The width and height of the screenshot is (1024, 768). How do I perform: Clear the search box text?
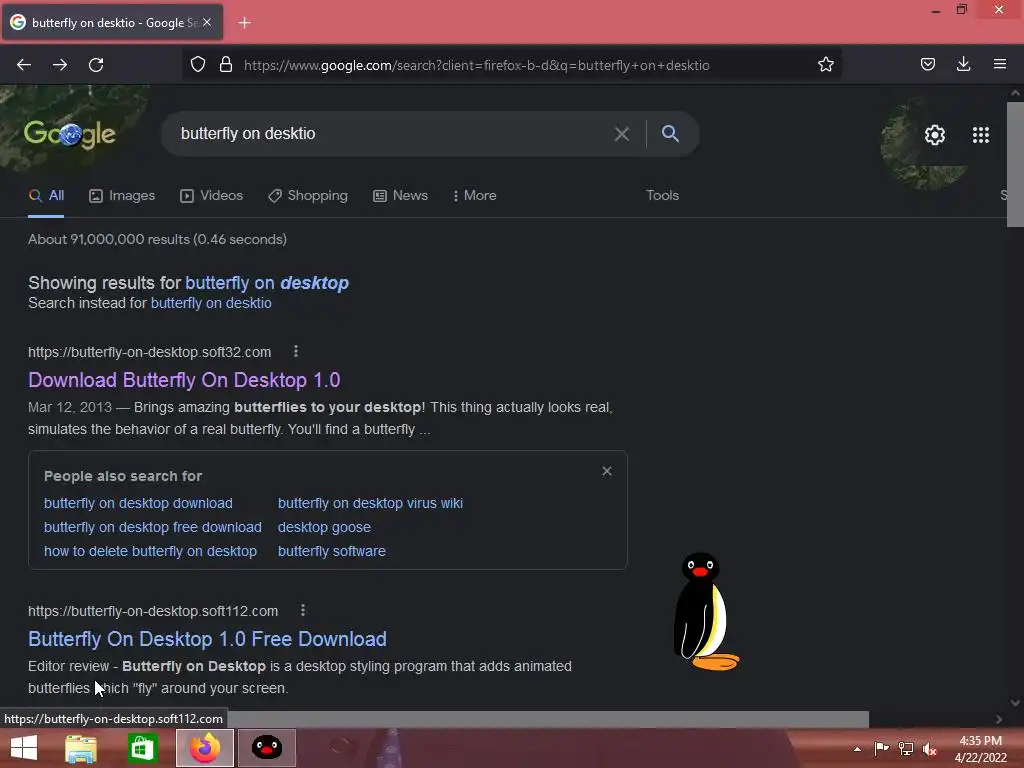coord(622,134)
